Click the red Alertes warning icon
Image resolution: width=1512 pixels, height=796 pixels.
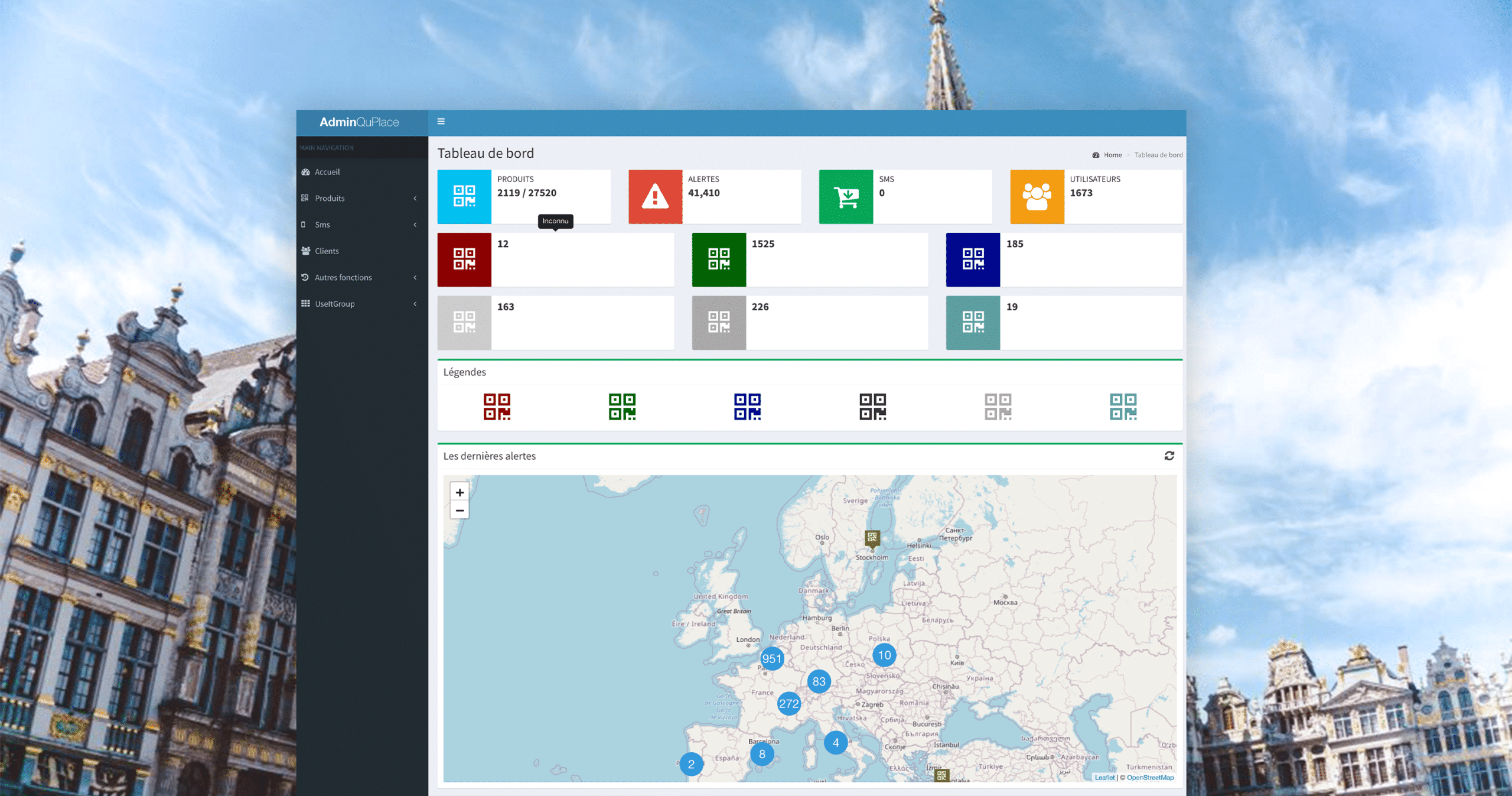[x=655, y=197]
